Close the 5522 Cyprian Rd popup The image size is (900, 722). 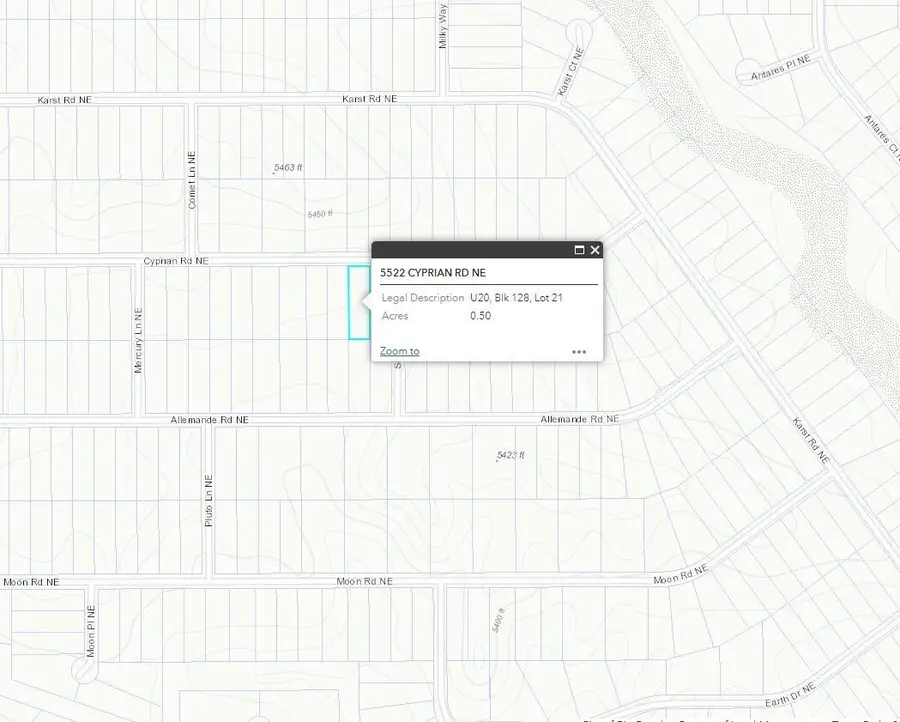coord(595,250)
